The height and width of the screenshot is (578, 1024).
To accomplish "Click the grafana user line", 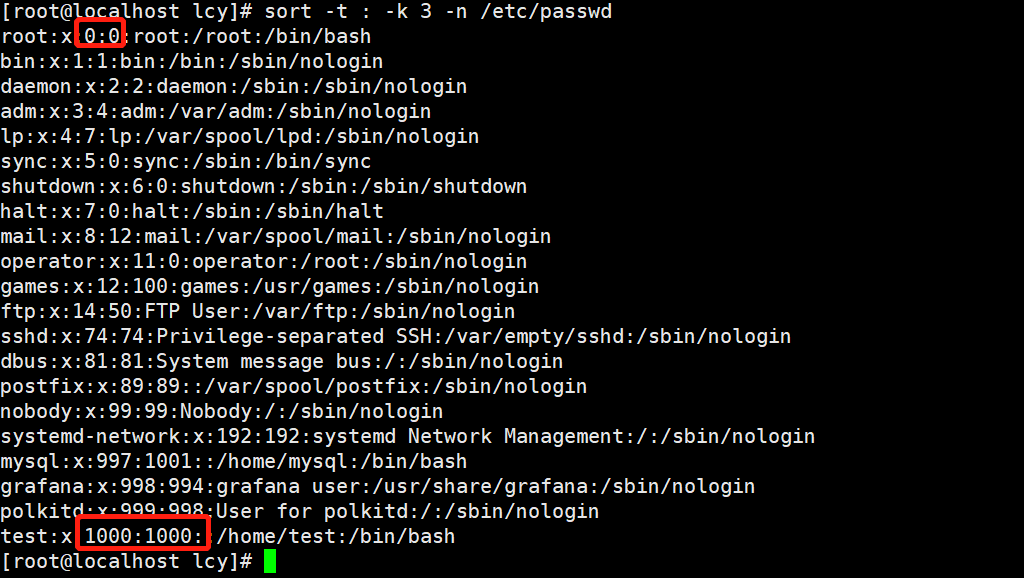I will coord(377,486).
